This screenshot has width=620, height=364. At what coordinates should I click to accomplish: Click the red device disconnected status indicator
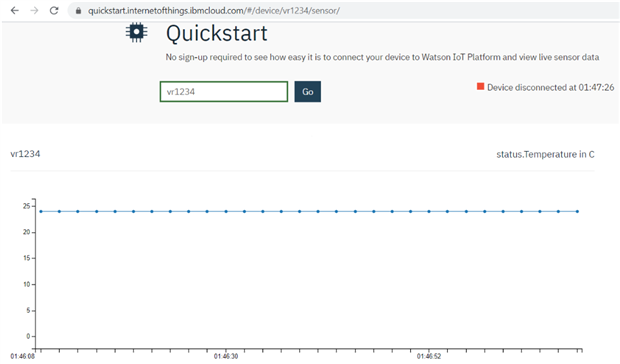[480, 86]
